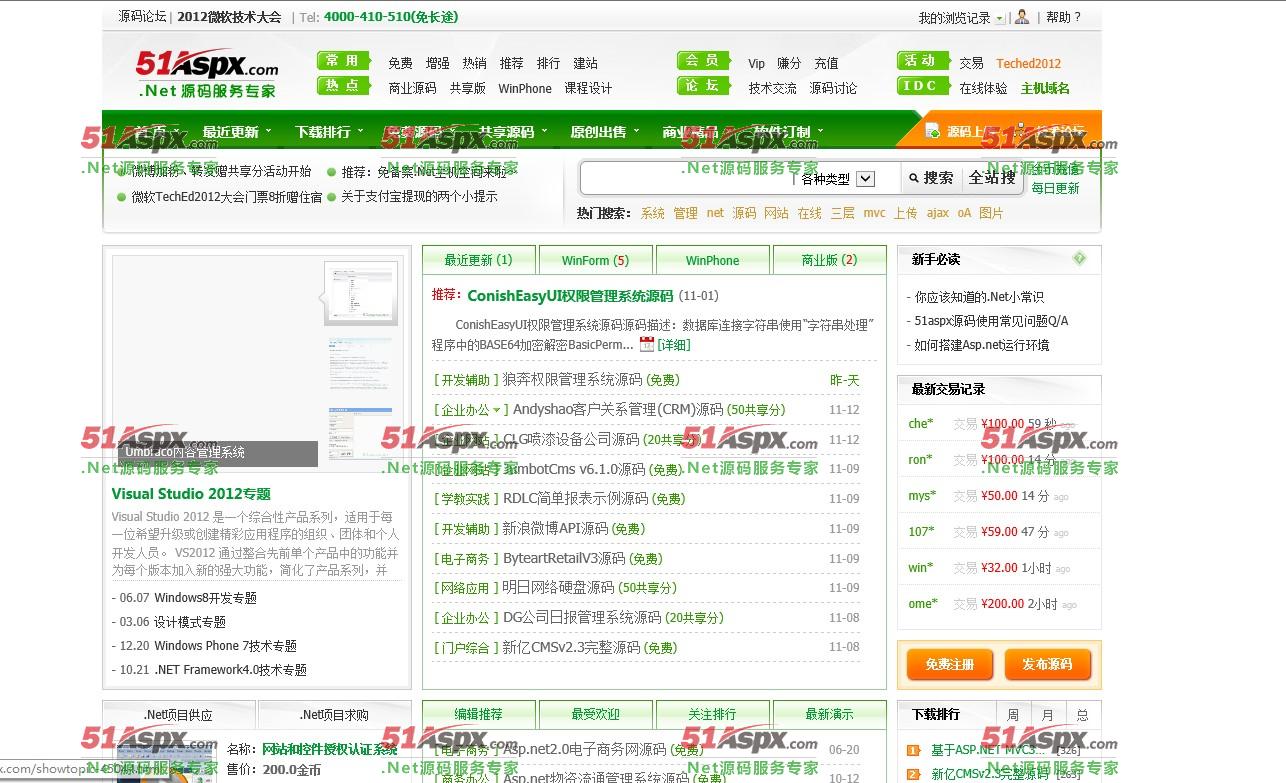Click the 主机域名 link
This screenshot has height=783, width=1286.
coord(1045,88)
